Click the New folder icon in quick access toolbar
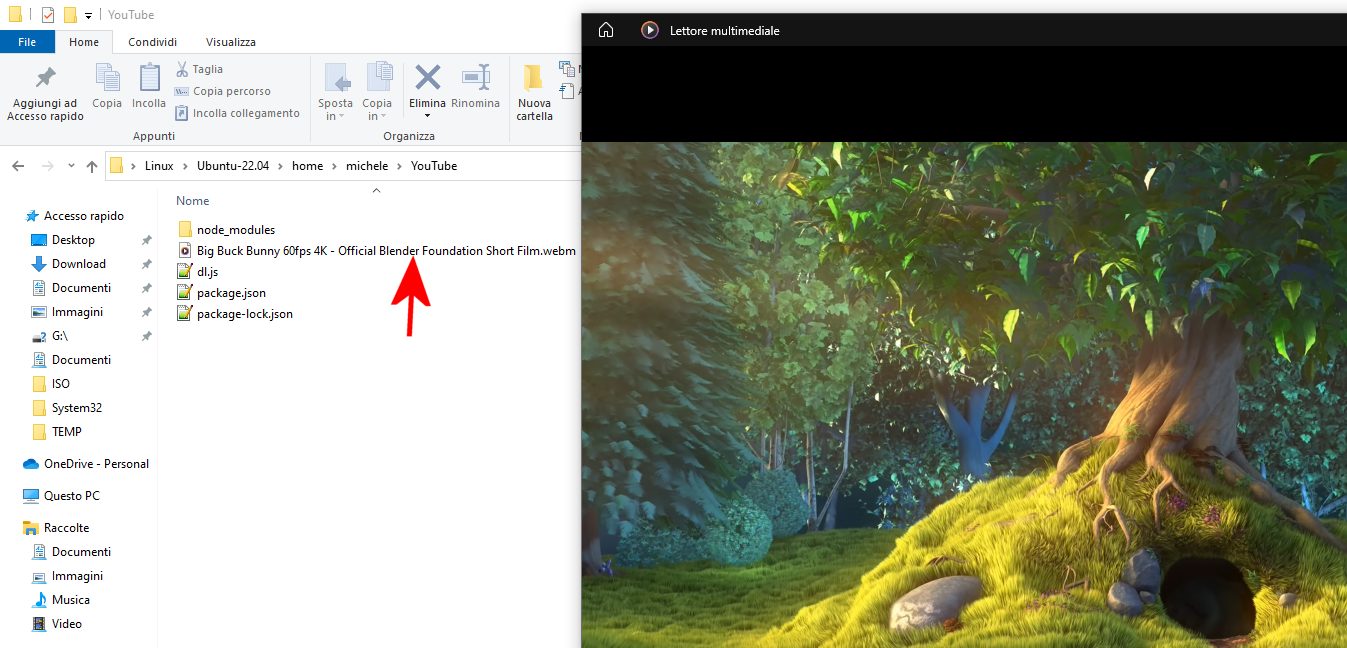This screenshot has height=648, width=1347. 70,15
